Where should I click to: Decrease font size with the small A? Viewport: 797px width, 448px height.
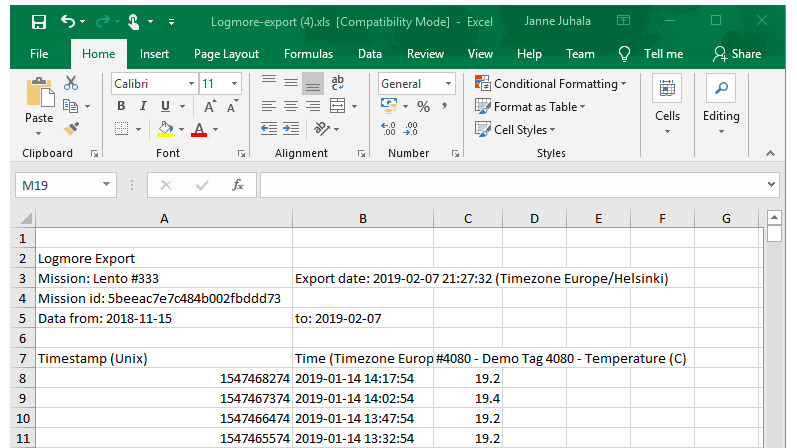pos(232,106)
